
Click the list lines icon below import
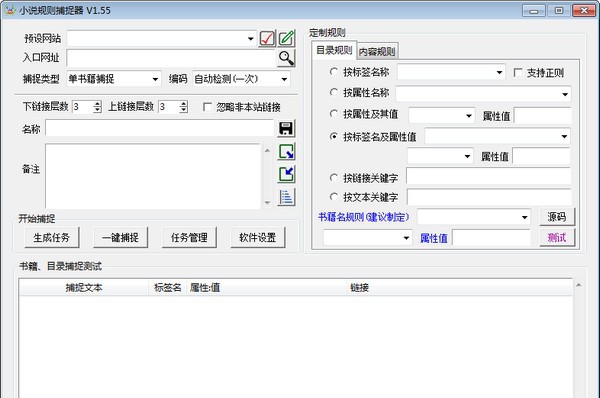point(286,197)
